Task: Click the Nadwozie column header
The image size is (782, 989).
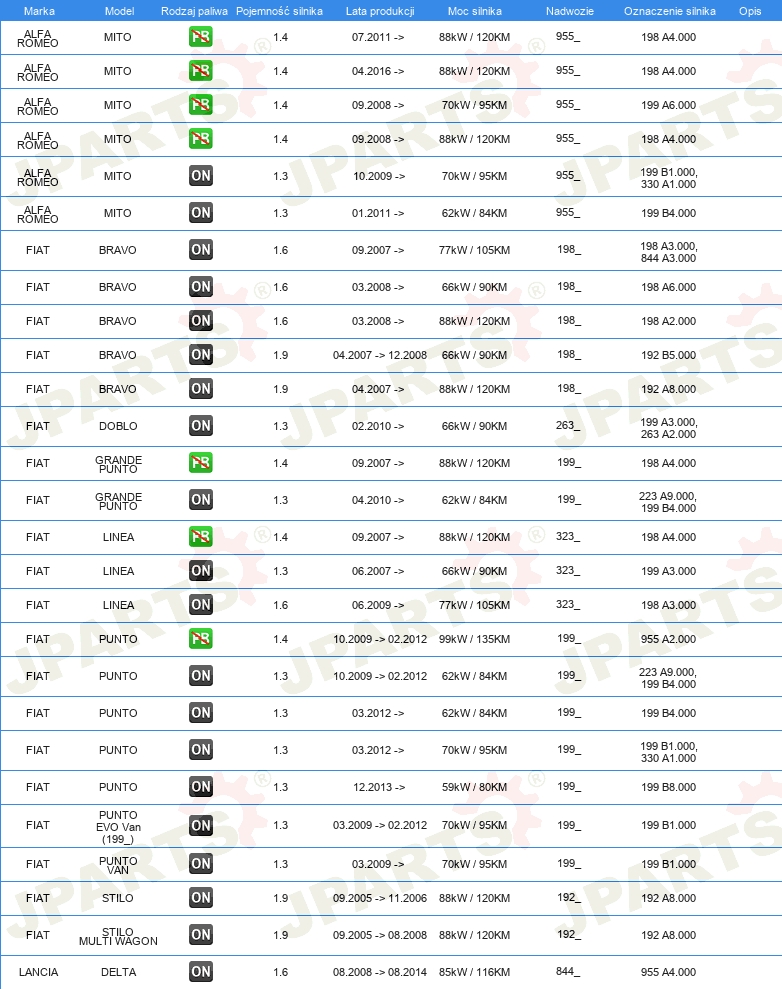Action: click(569, 11)
